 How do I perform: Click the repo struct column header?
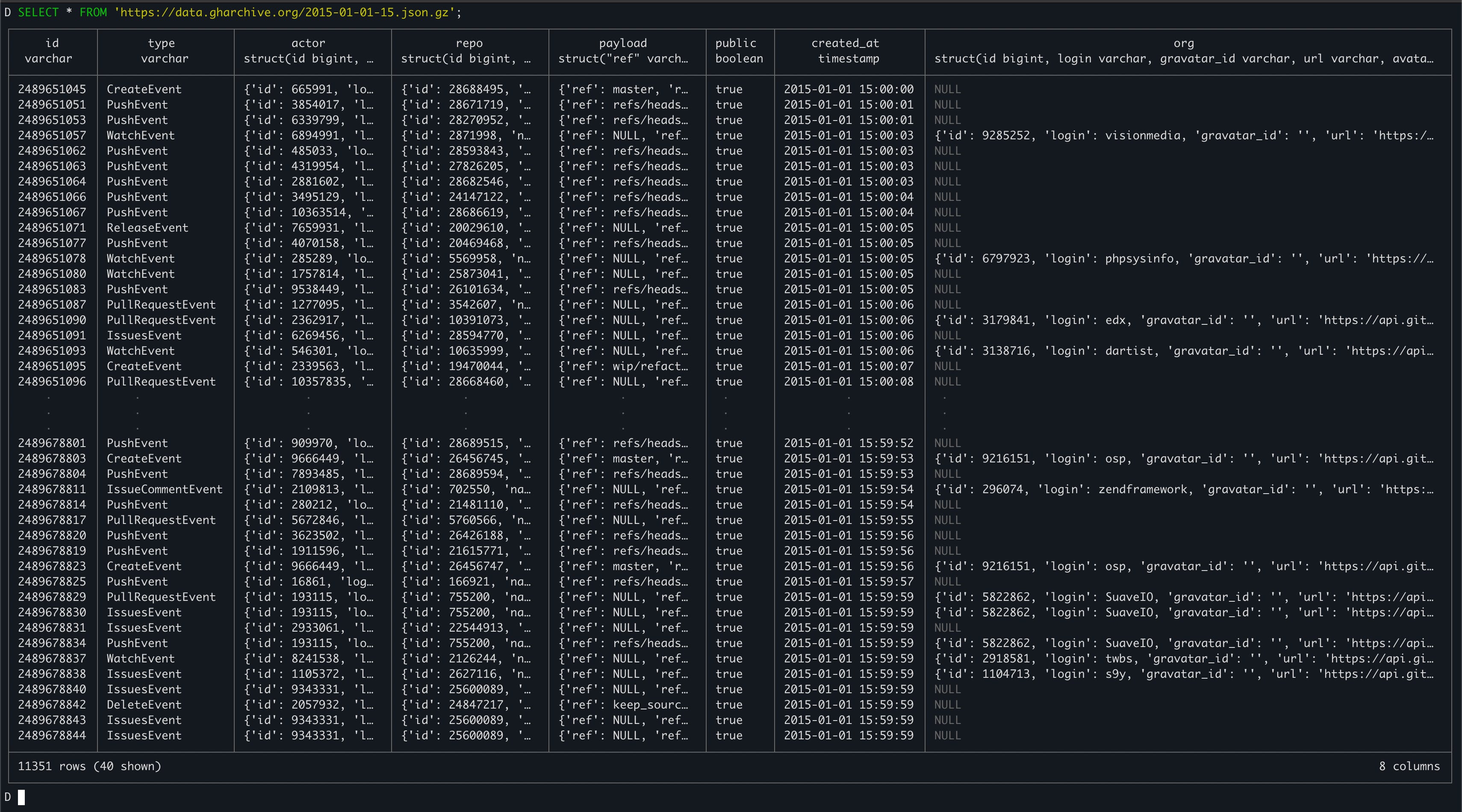point(469,50)
